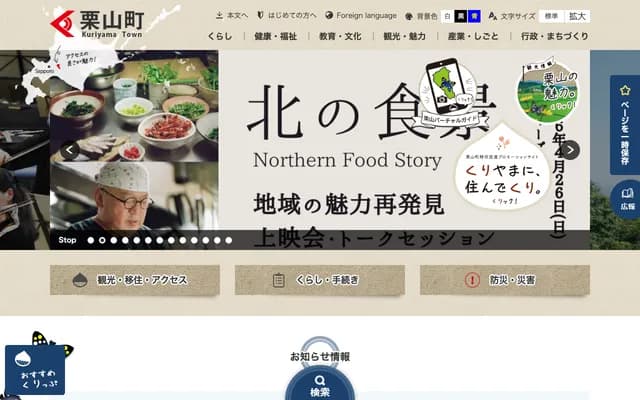
Task: Click the くりやまに、住んでくり。 chestnut badge
Action: [x=503, y=168]
